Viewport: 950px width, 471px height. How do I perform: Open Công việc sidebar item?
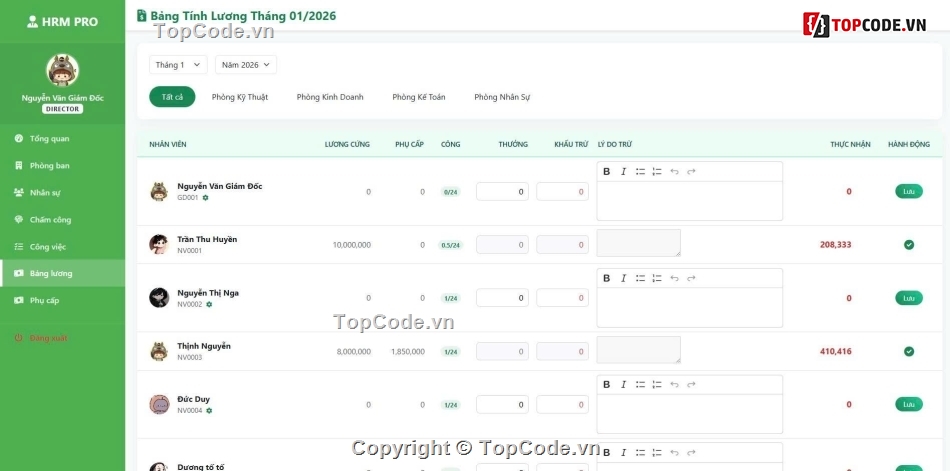tap(62, 247)
